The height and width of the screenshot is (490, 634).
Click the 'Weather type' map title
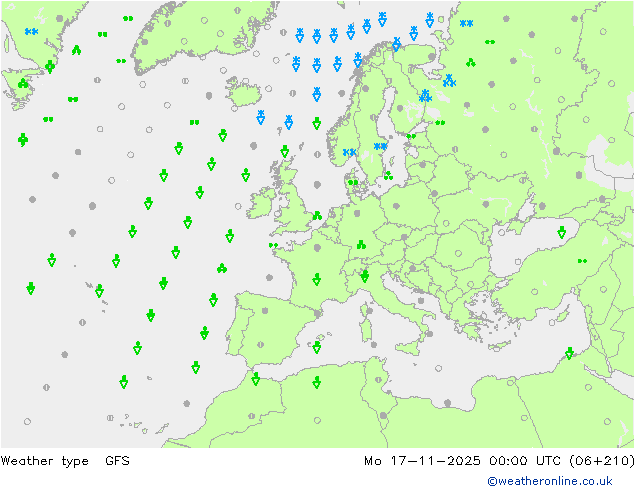(x=44, y=460)
